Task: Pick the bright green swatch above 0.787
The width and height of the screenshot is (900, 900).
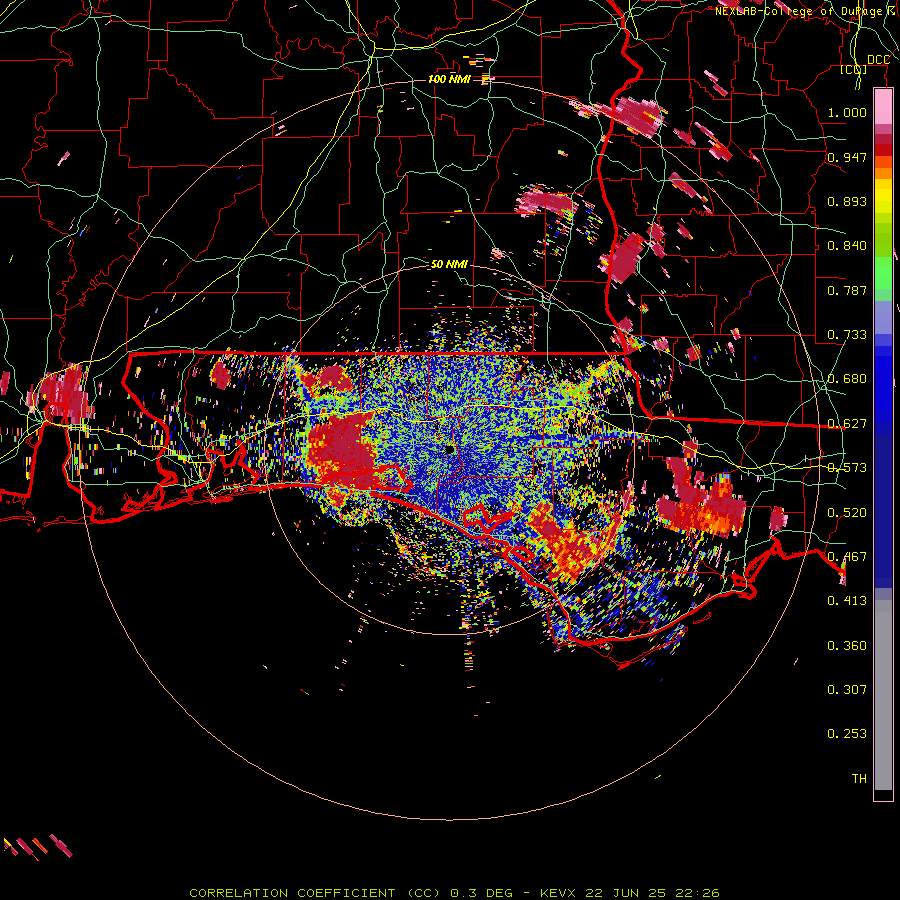Action: [883, 274]
